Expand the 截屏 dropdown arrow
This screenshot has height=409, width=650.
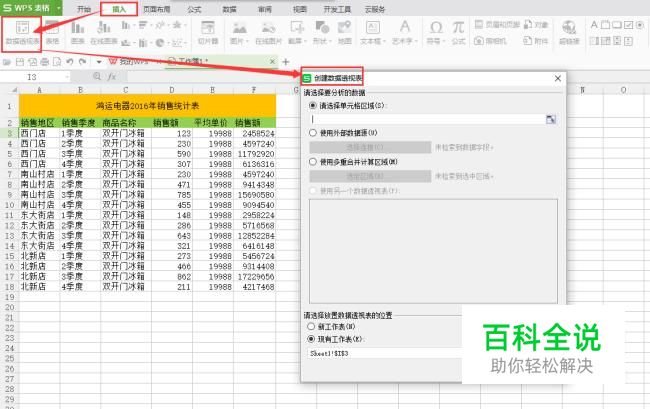(x=305, y=41)
